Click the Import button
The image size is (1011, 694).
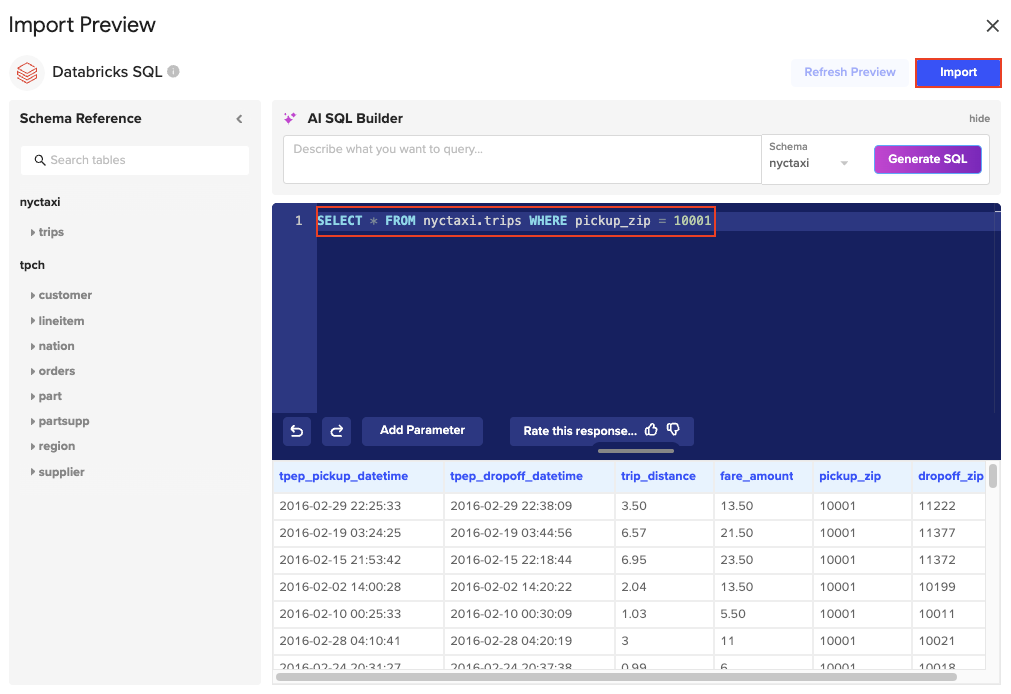(x=957, y=72)
